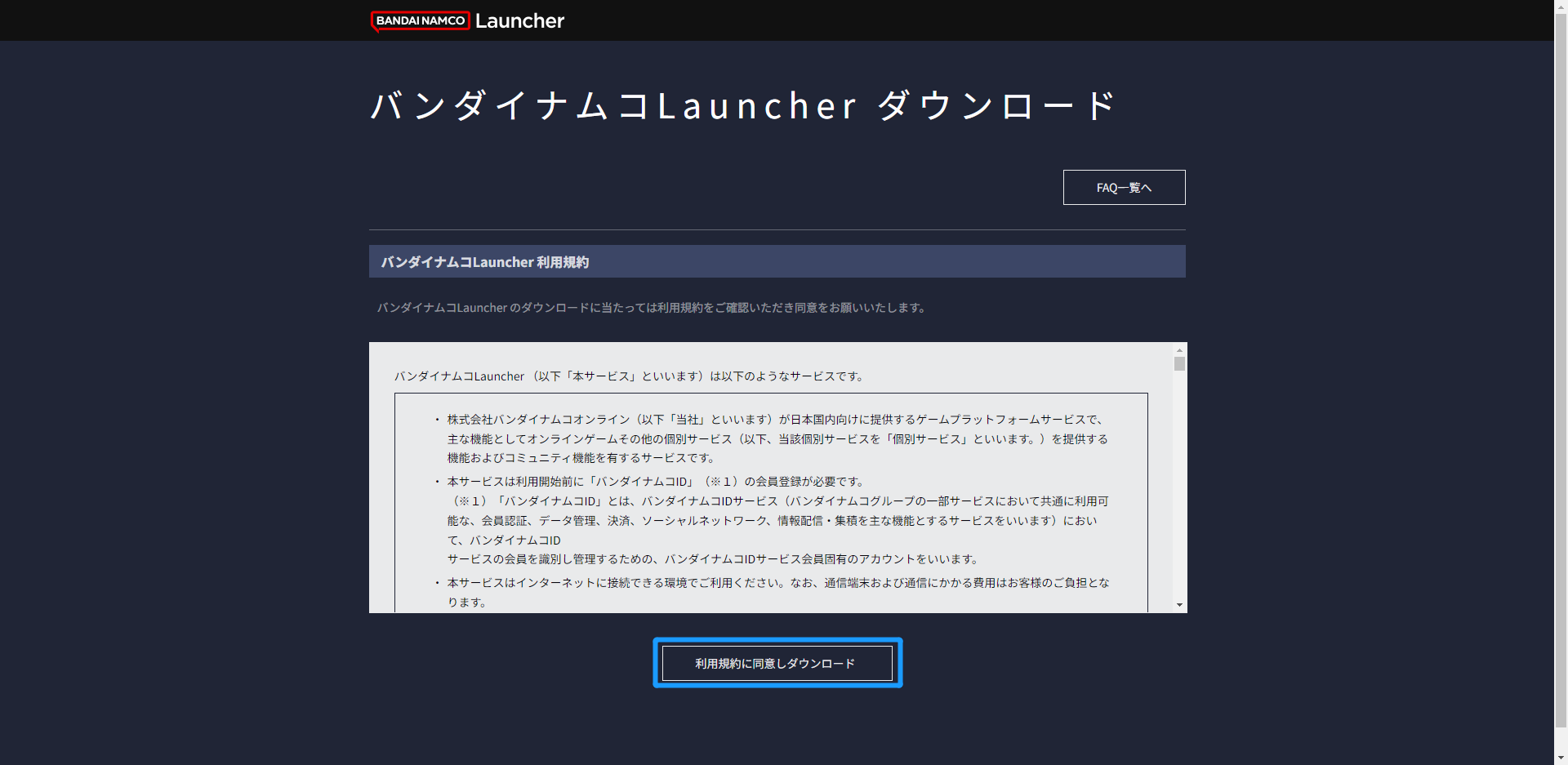Click terms box scrollbar down arrow

tap(1179, 605)
